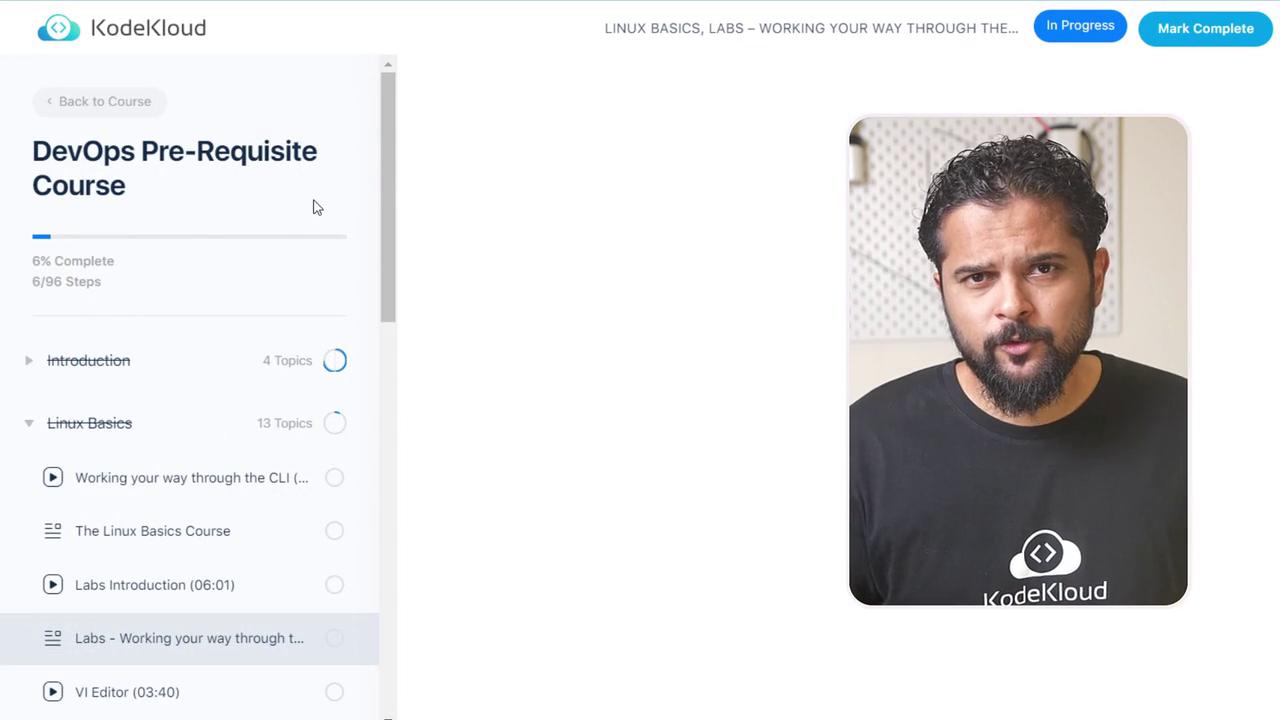Click play icon next to Labs Introduction

[53, 585]
